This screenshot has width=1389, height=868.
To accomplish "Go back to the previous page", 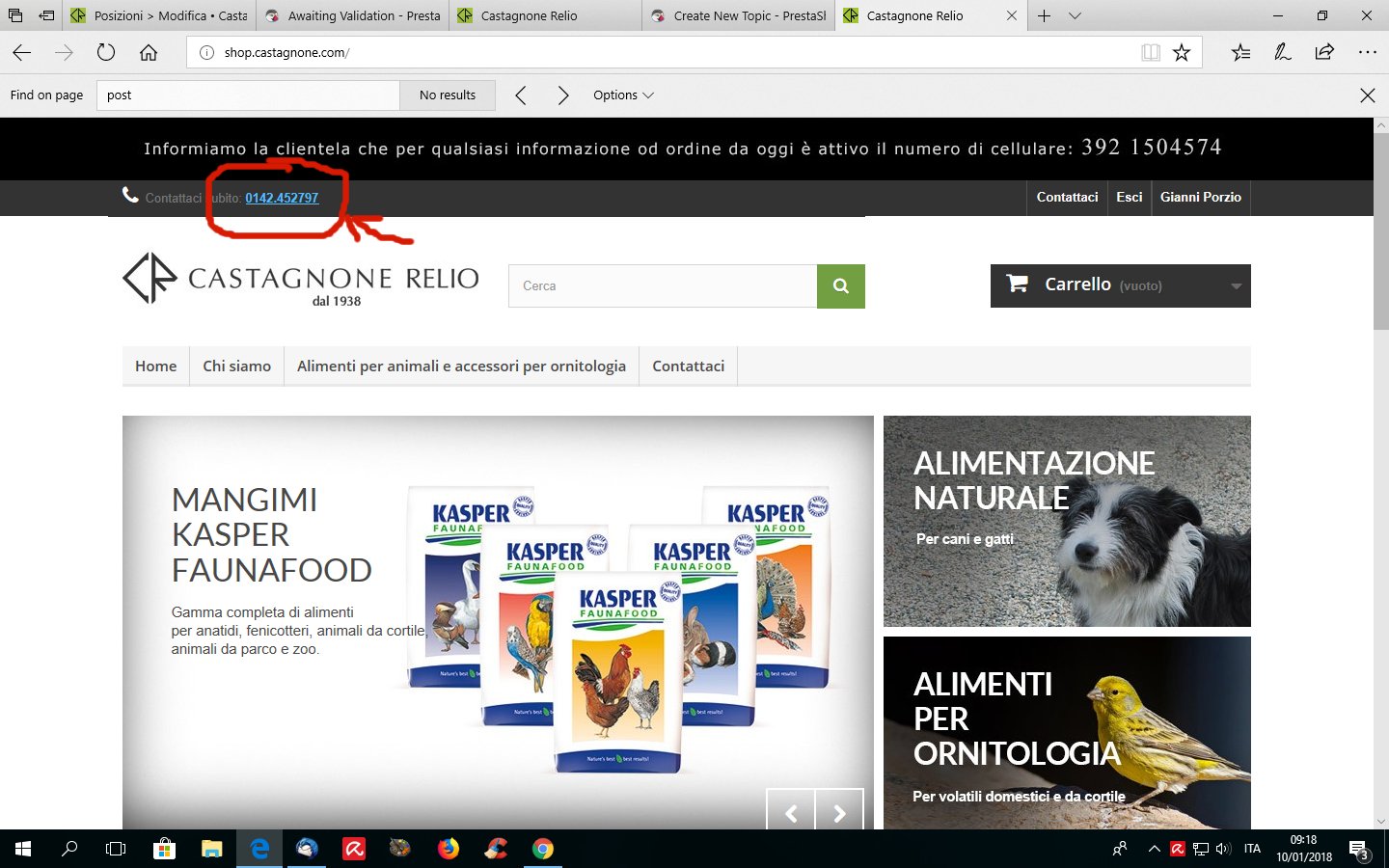I will (x=22, y=53).
